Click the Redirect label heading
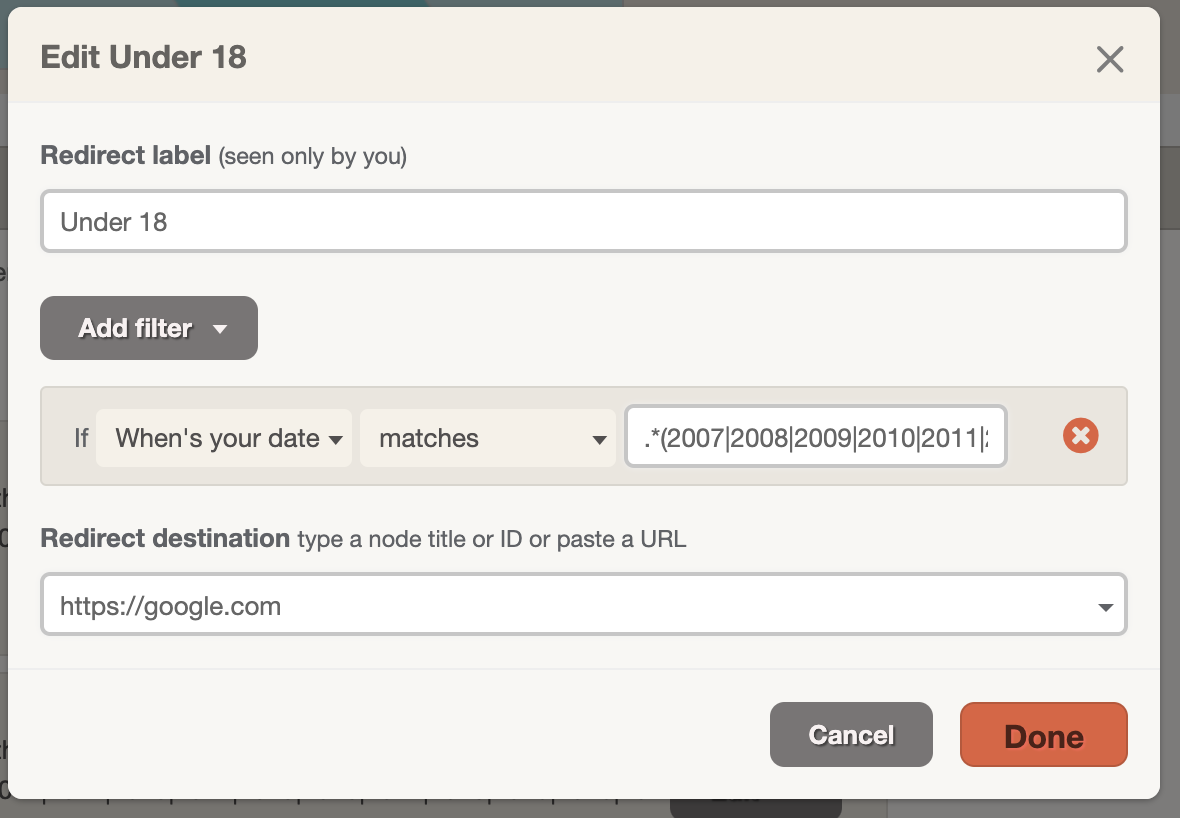The image size is (1180, 818). 125,155
